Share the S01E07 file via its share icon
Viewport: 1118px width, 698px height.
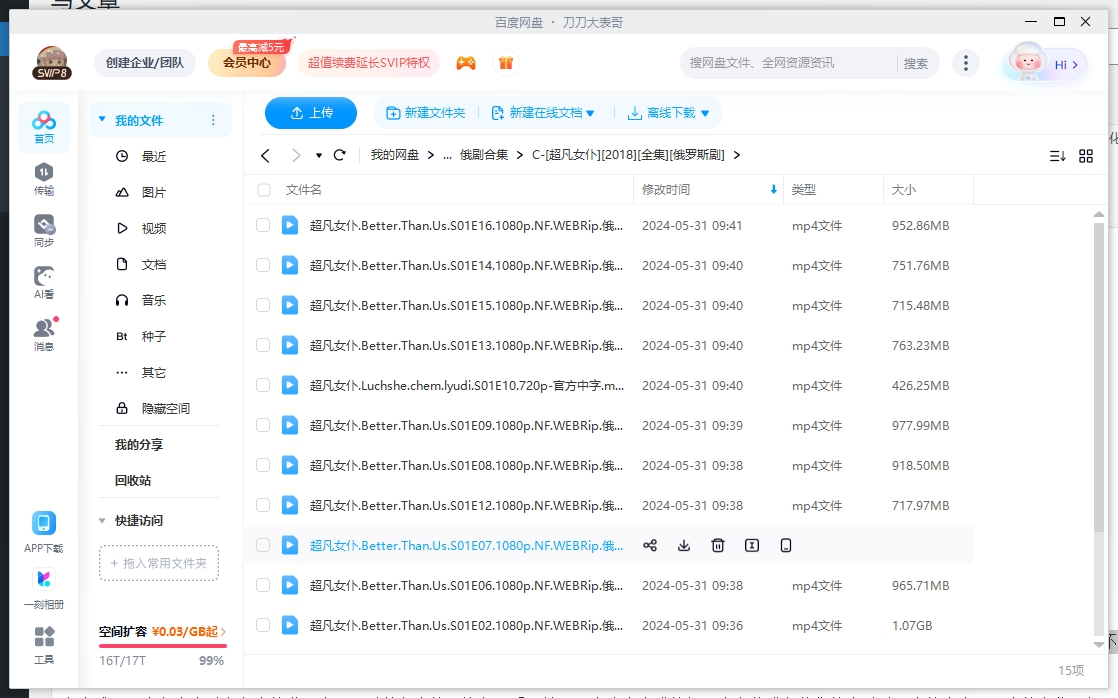click(x=650, y=545)
